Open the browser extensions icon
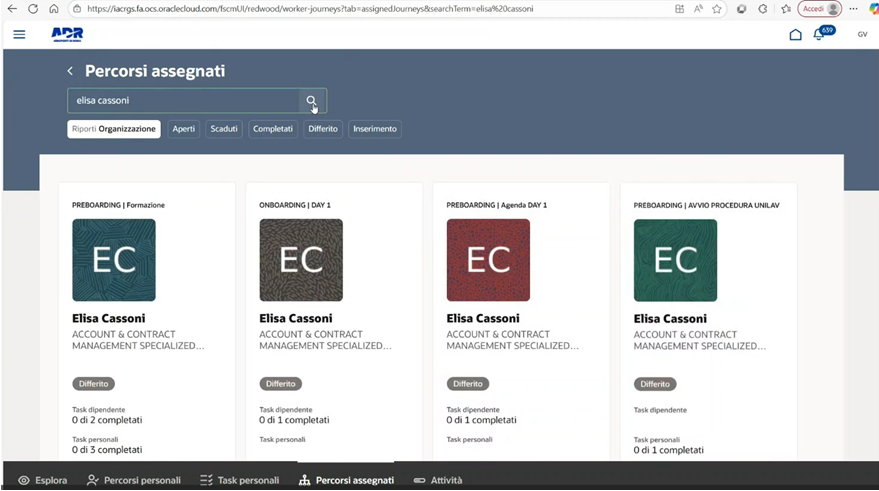The width and height of the screenshot is (879, 491). (x=762, y=9)
